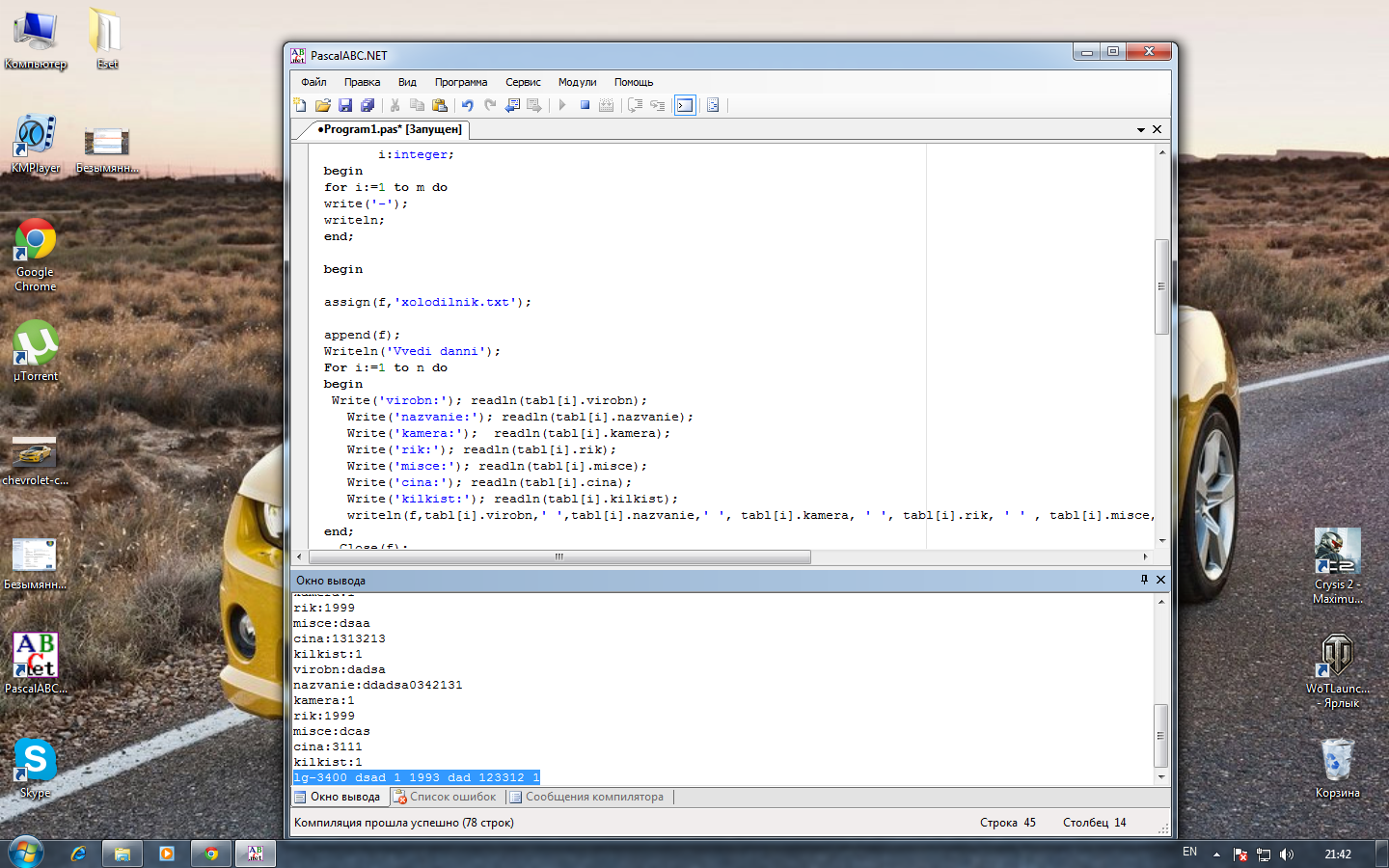
Task: Paste from clipboard using toolbar icon
Action: click(x=440, y=105)
